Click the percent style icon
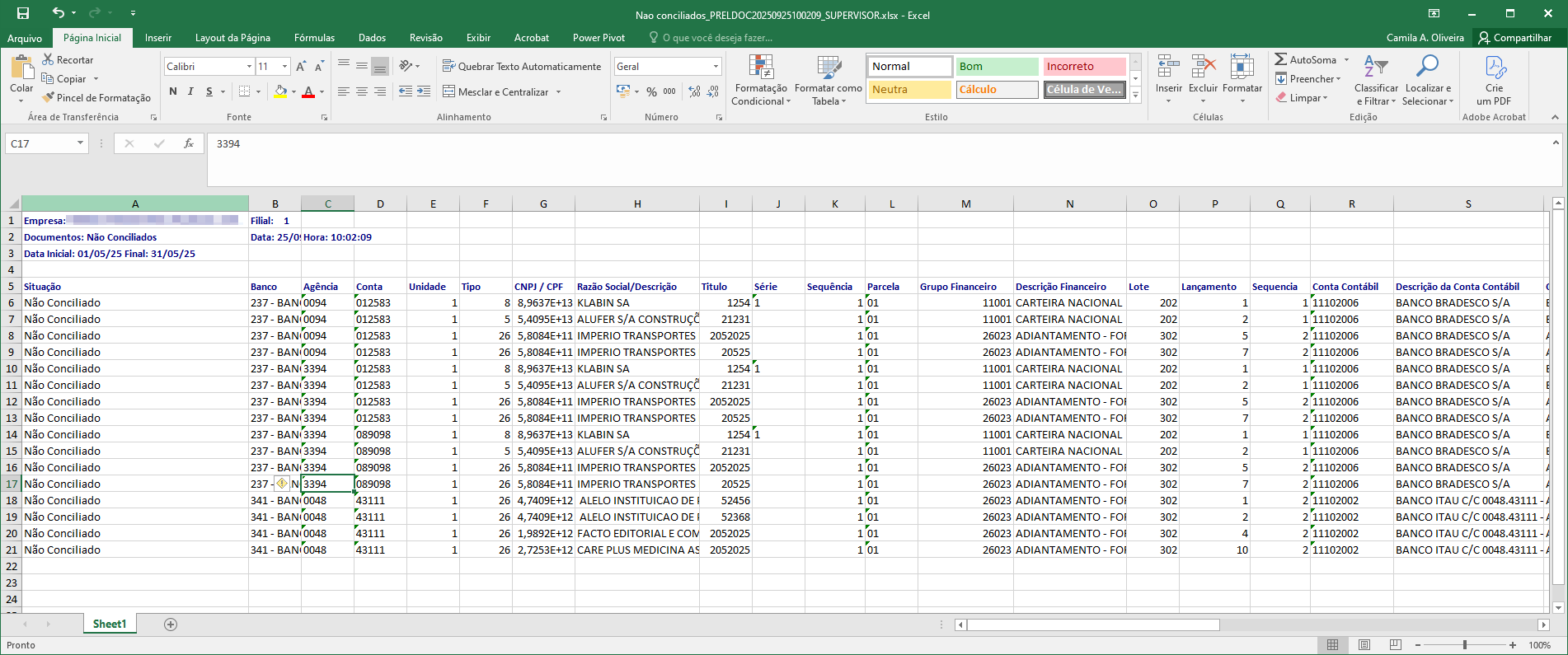Viewport: 1568px width, 655px height. [x=651, y=91]
